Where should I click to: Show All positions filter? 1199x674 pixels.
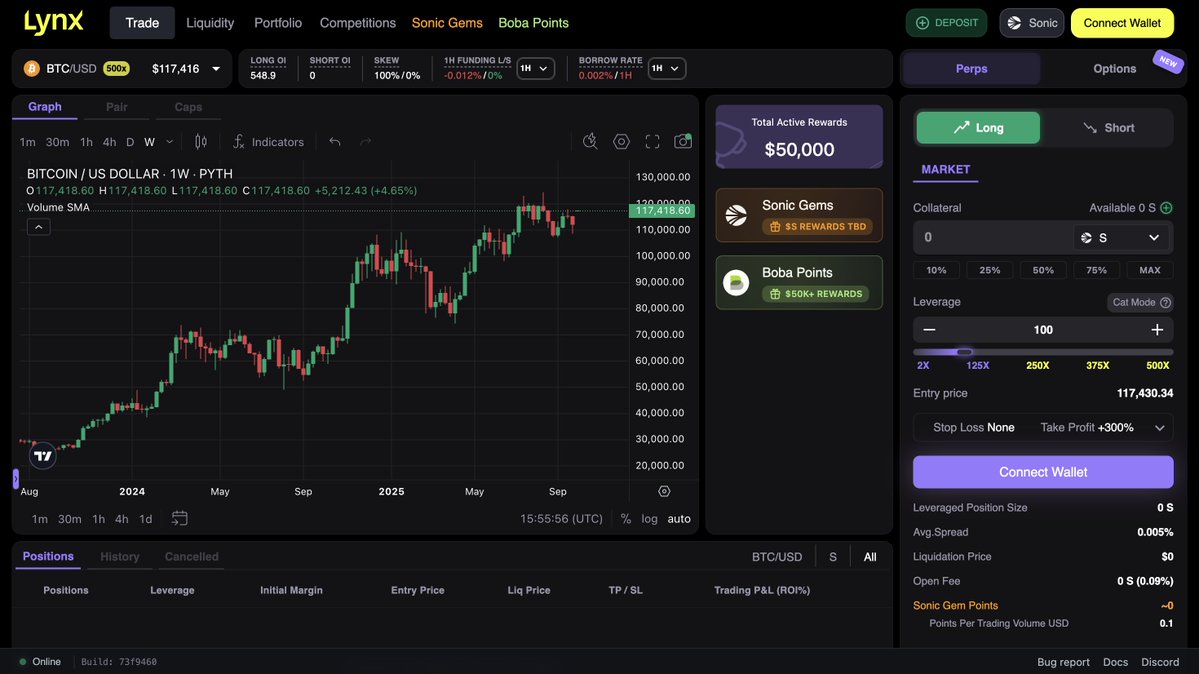point(870,557)
